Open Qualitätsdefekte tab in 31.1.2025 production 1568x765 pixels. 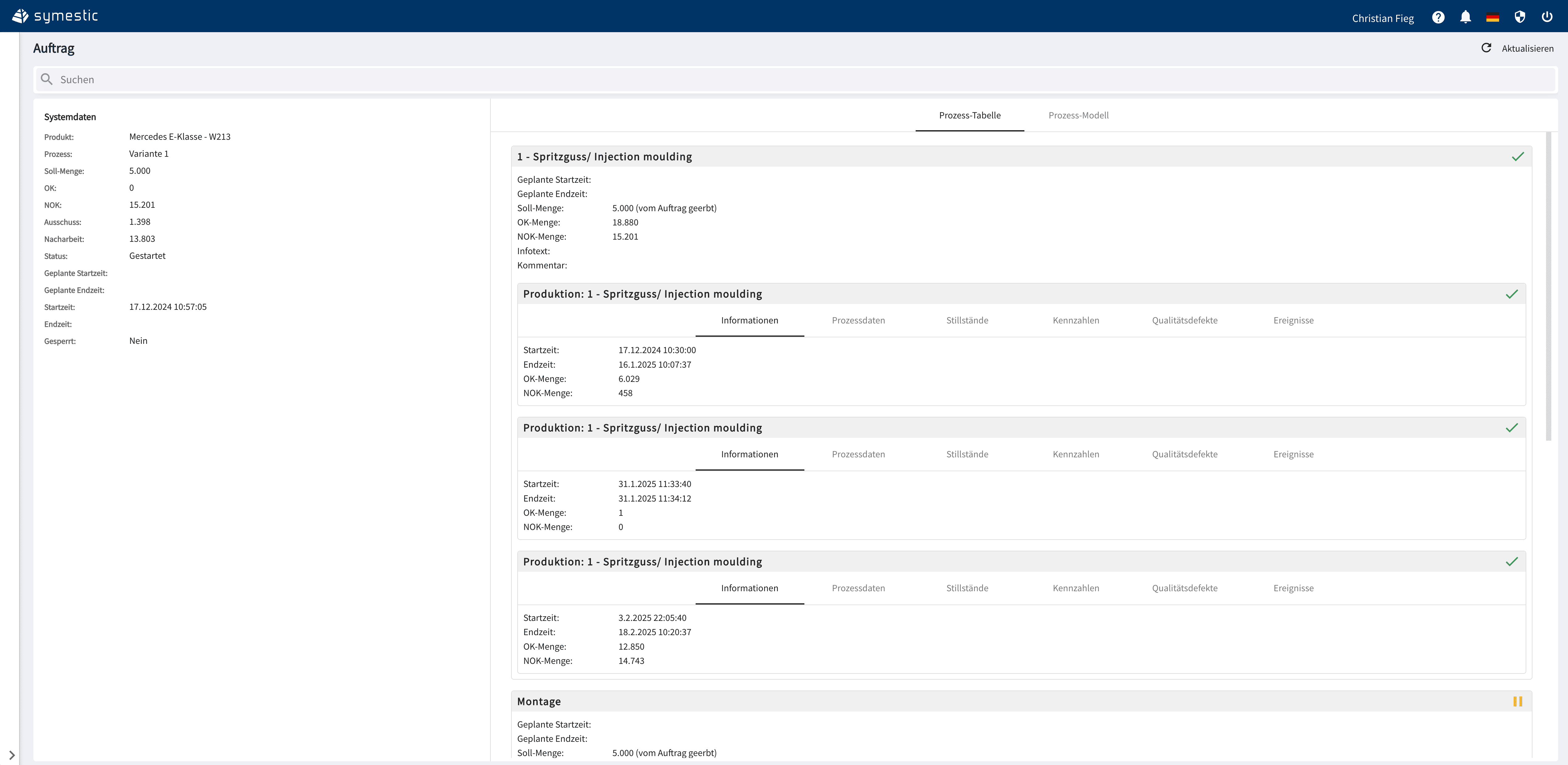coord(1184,454)
